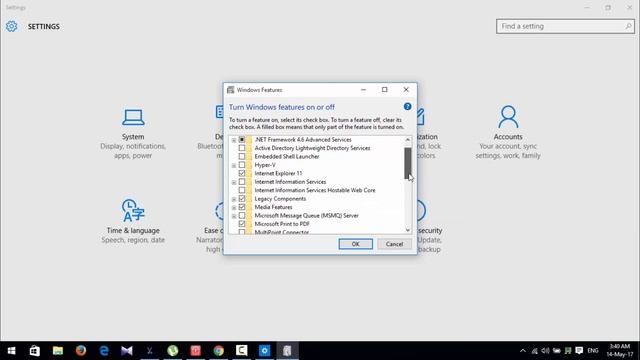Switch to Windows Features taskbar icon
Viewport: 640px width, 360px height.
click(287, 351)
